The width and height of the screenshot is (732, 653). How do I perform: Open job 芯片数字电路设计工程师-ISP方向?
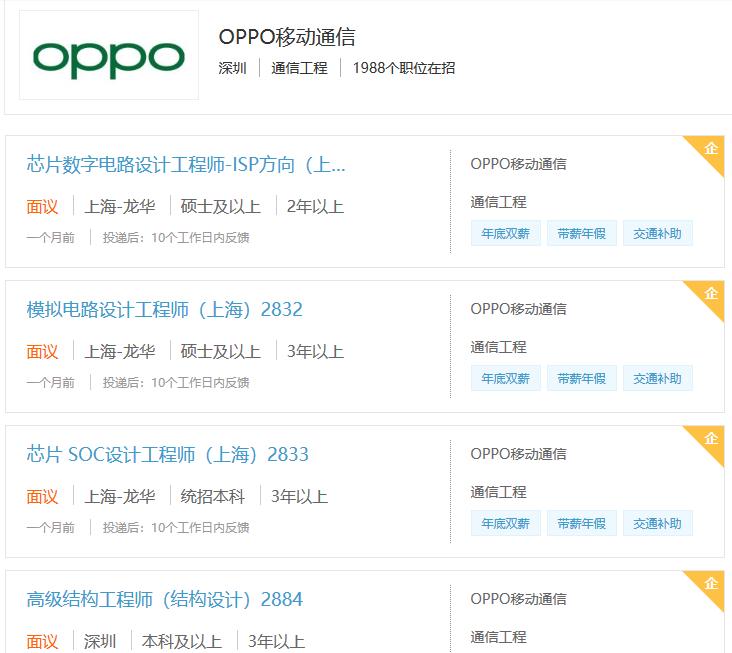(186, 164)
